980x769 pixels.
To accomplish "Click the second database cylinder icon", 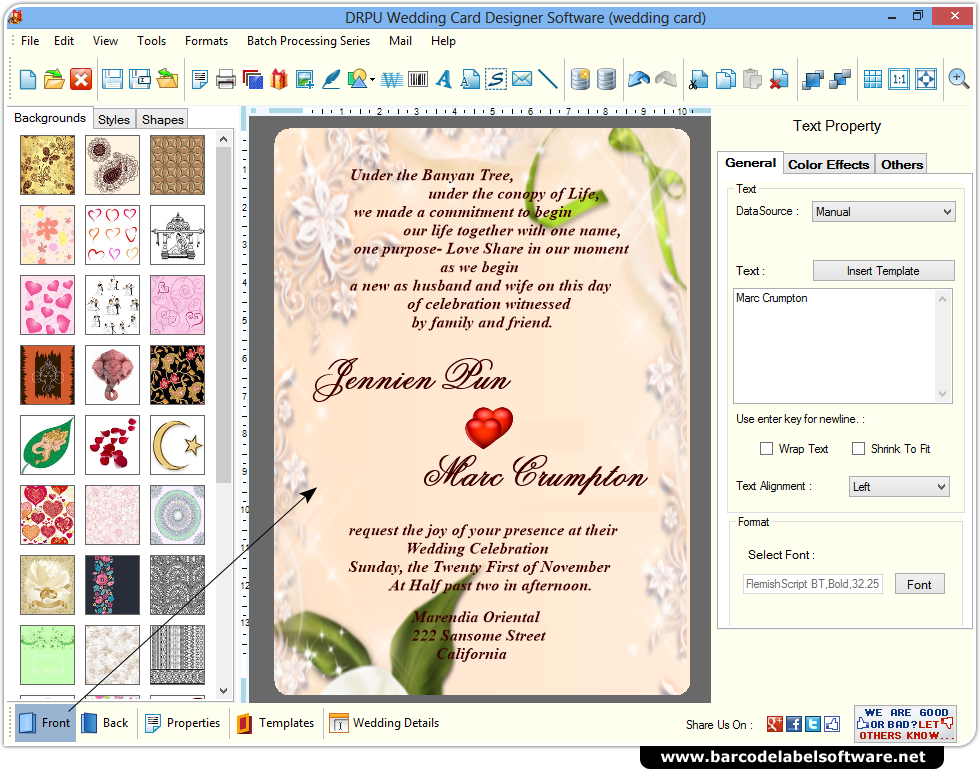I will [x=606, y=79].
